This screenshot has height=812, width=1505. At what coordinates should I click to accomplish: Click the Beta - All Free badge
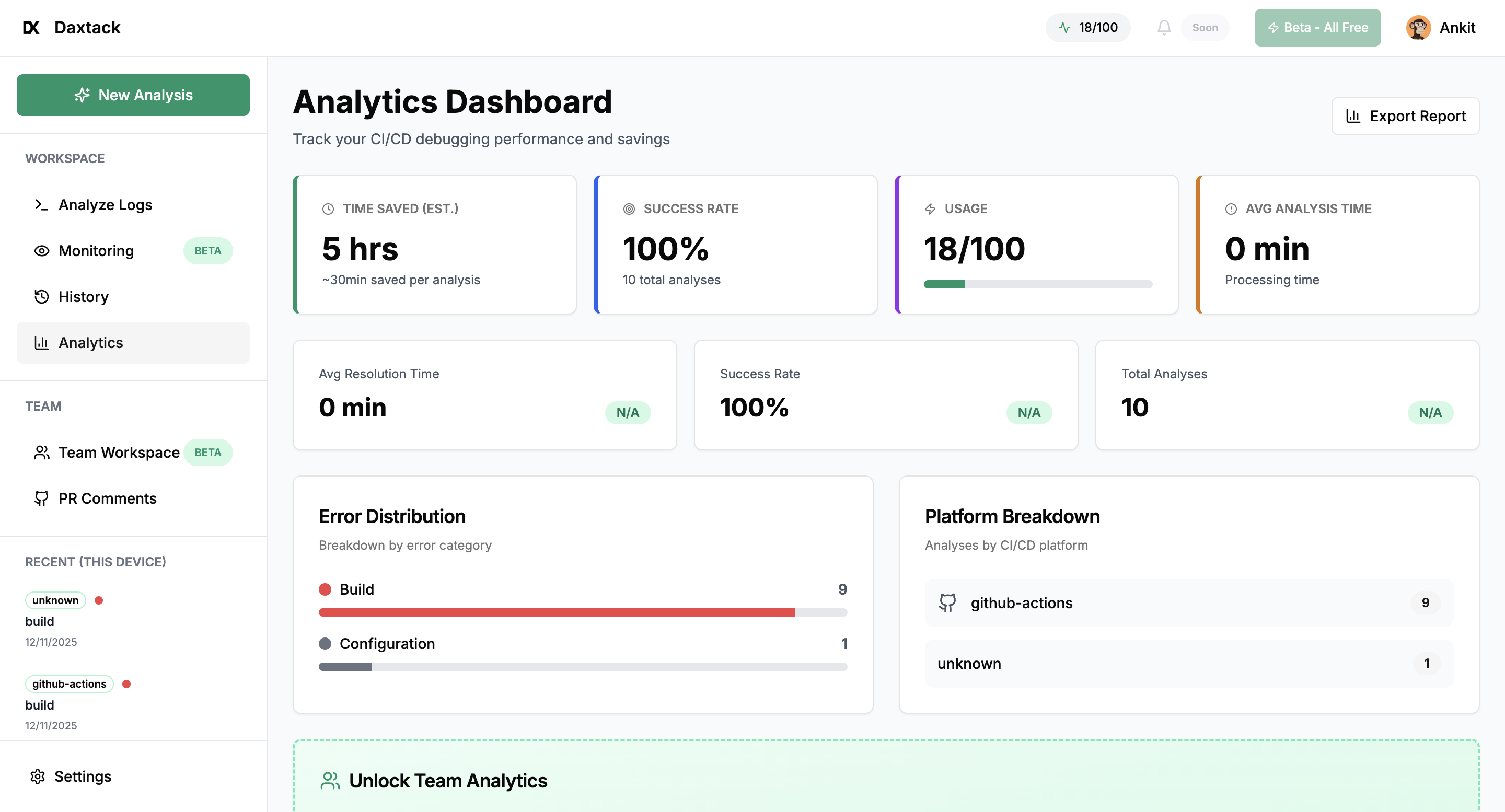point(1317,28)
